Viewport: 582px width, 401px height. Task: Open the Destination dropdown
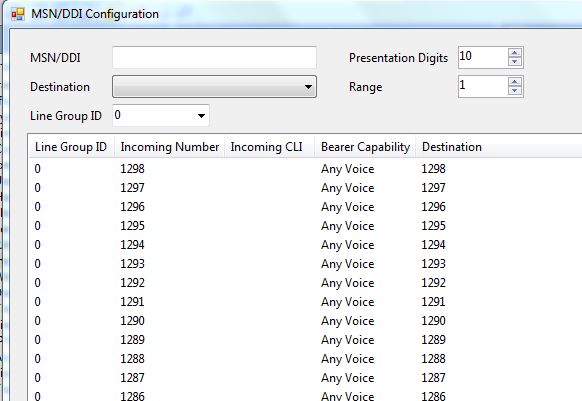click(215, 87)
